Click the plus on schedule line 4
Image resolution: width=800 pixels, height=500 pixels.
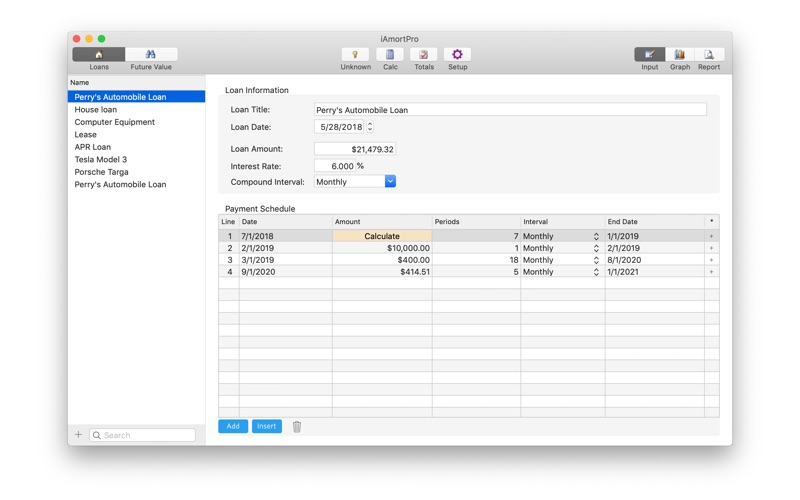pos(711,272)
